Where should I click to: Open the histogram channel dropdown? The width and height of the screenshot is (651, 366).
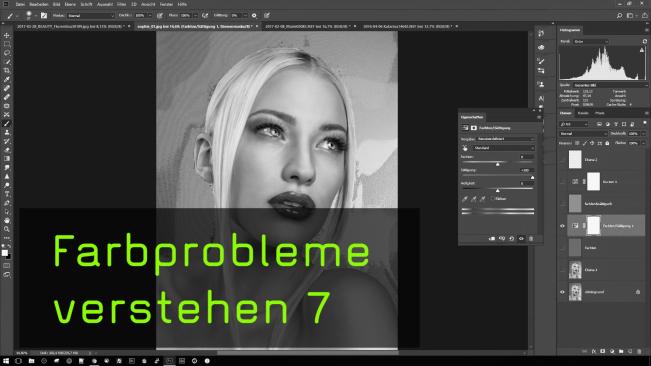[x=591, y=41]
